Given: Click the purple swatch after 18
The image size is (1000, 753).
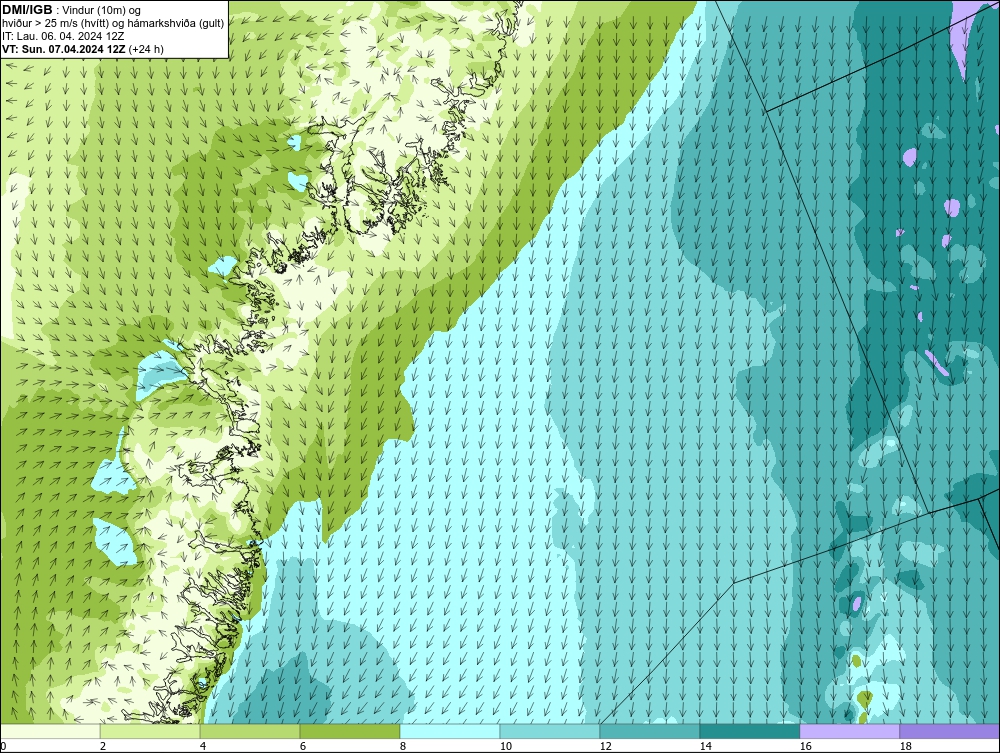Looking at the screenshot, I should [x=949, y=731].
